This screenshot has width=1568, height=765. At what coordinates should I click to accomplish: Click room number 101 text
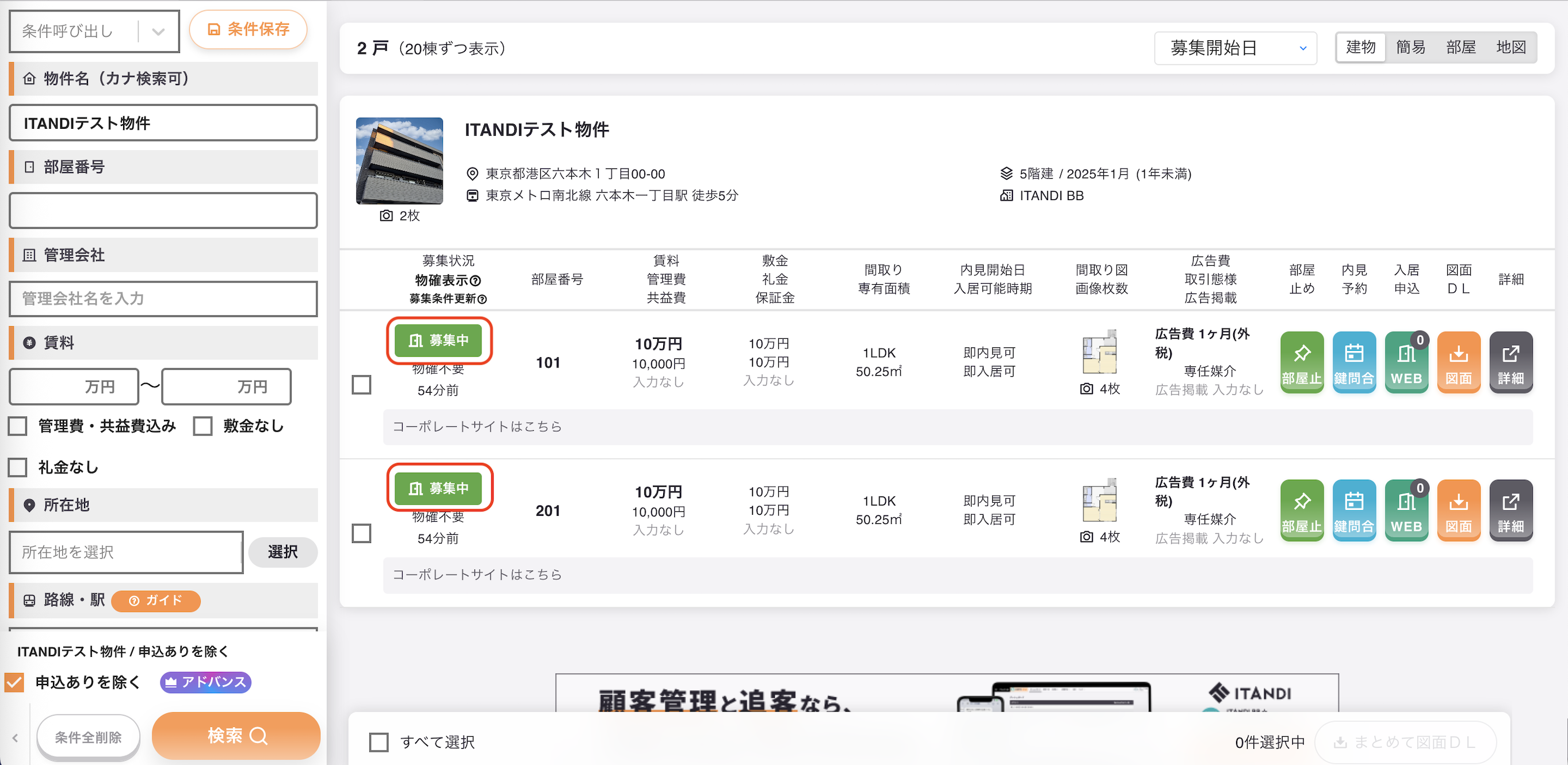[x=548, y=362]
